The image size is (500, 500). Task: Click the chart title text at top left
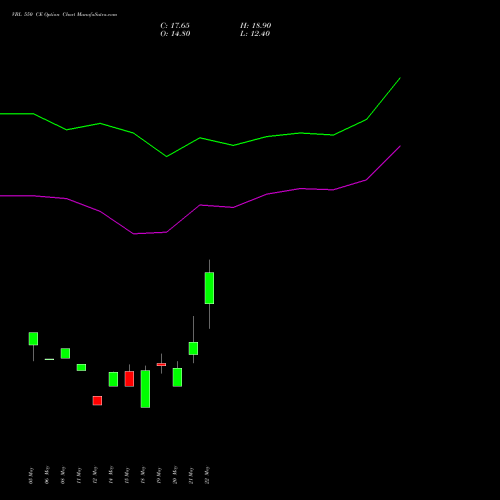64,15
